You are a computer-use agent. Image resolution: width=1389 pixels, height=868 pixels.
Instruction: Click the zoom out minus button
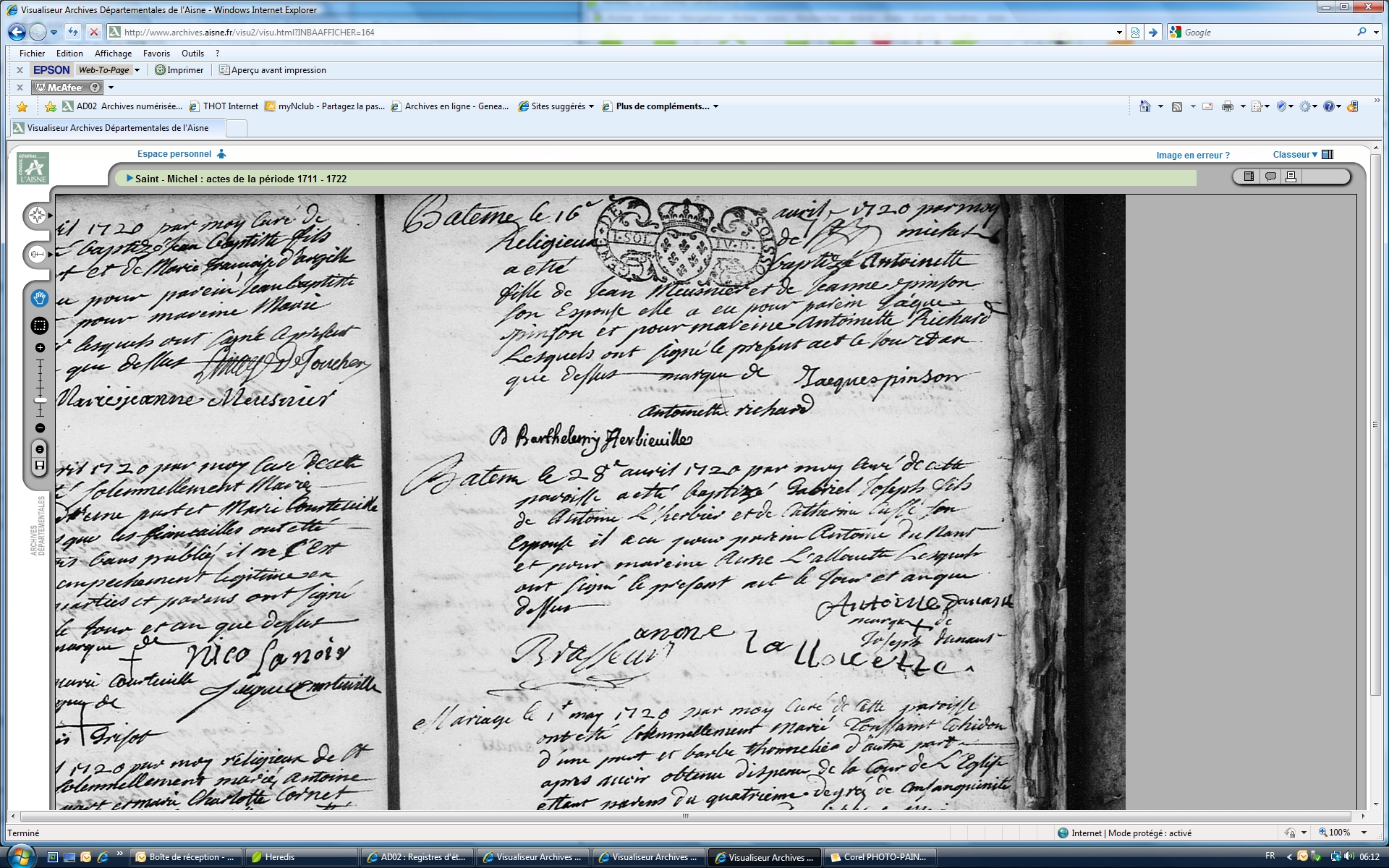(40, 428)
